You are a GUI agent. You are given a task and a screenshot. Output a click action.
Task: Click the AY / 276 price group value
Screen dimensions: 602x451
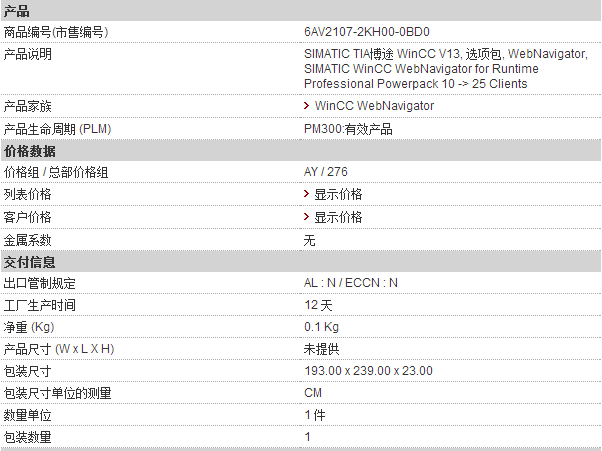(326, 172)
